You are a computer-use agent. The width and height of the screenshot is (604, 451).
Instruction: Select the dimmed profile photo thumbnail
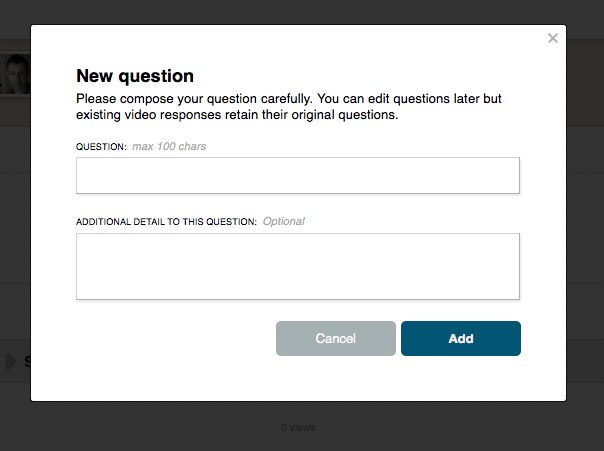pyautogui.click(x=15, y=74)
